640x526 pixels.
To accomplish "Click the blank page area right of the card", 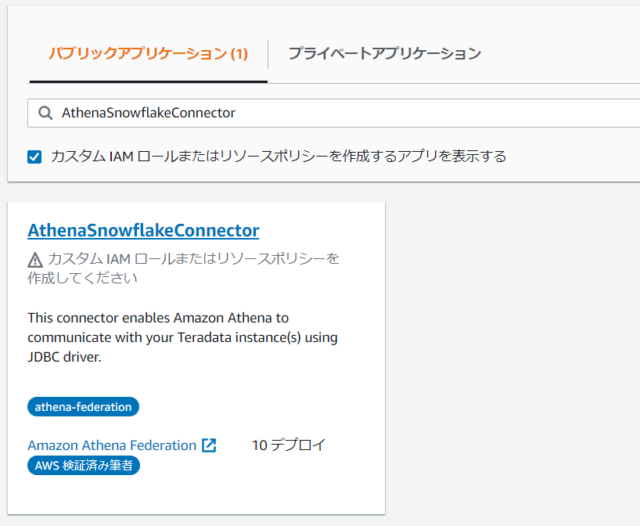I will tap(512, 355).
